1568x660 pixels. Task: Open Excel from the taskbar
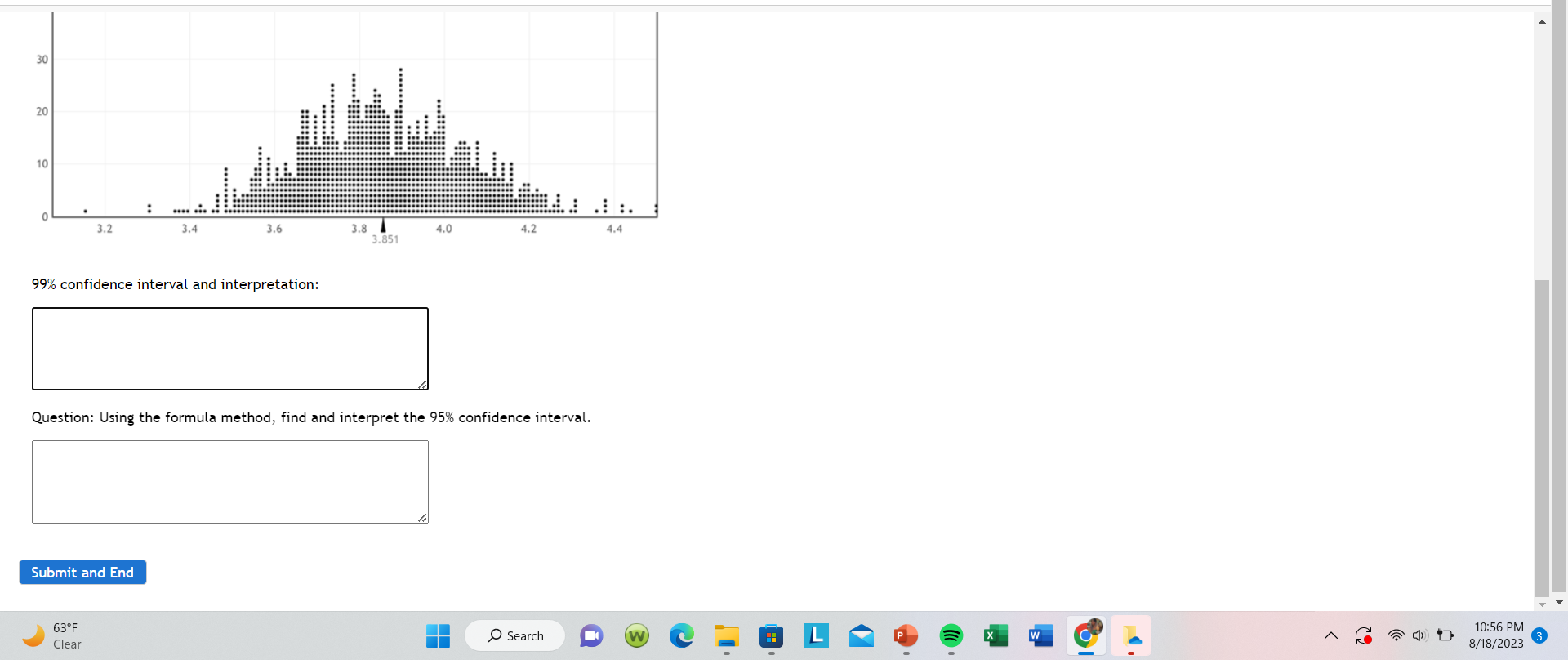coord(996,635)
